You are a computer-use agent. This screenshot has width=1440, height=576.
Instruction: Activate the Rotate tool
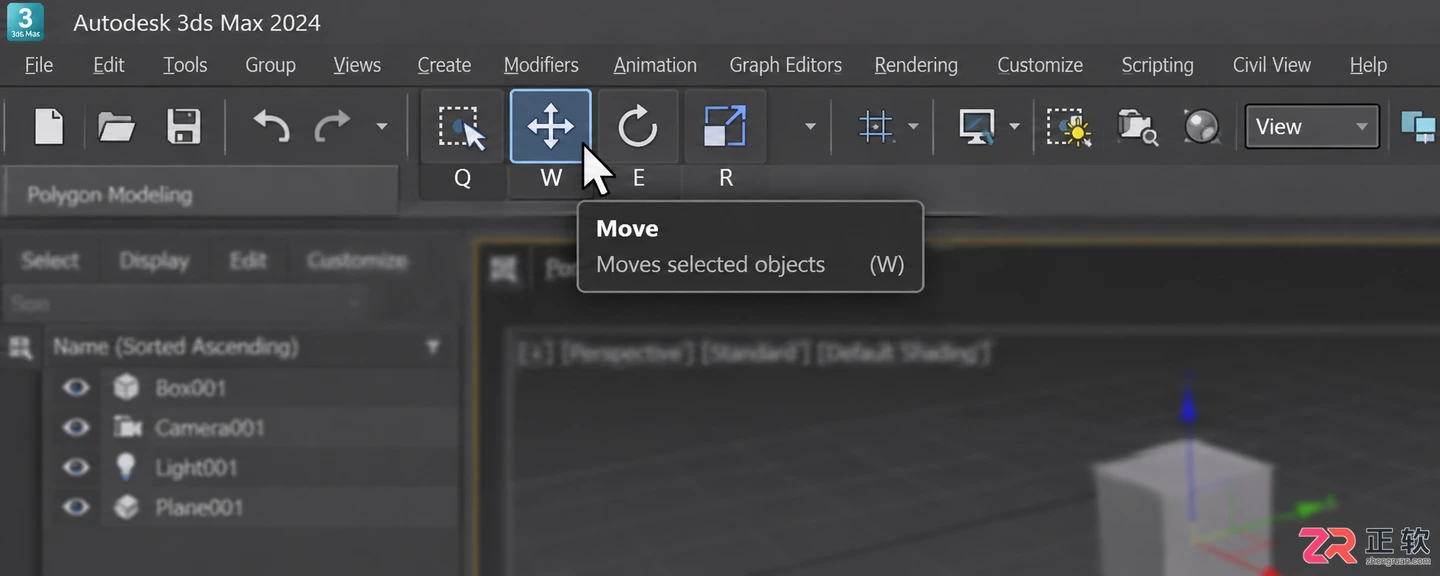click(638, 127)
